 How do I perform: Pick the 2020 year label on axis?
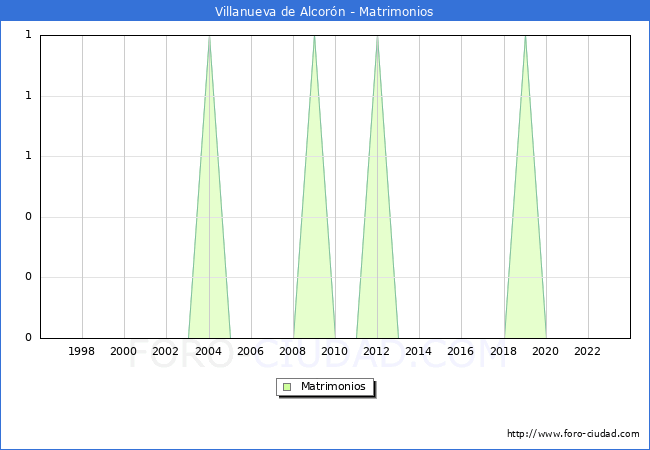click(546, 351)
